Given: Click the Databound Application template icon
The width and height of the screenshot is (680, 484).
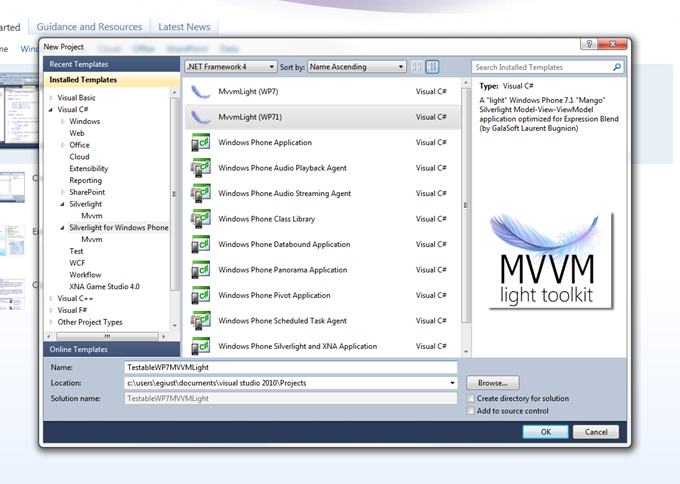Looking at the screenshot, I should point(200,245).
